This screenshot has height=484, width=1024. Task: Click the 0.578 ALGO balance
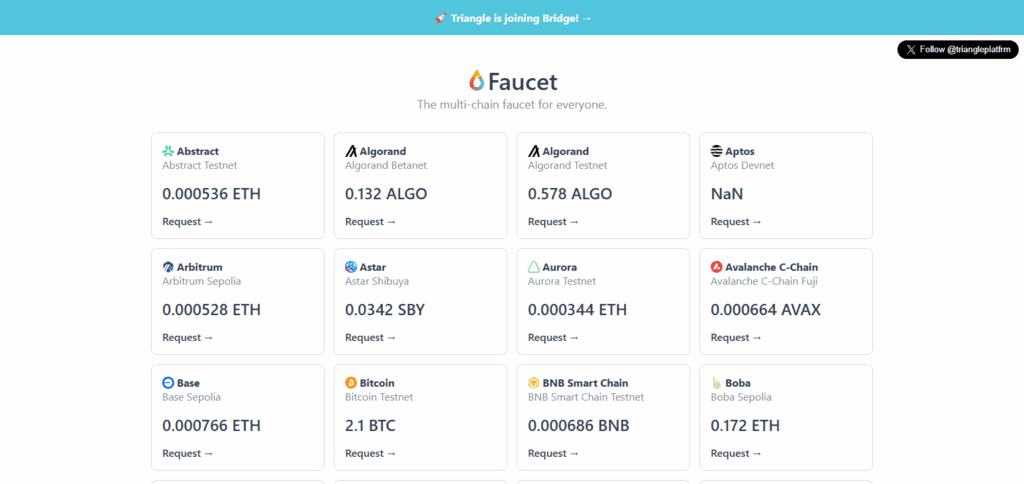(570, 194)
